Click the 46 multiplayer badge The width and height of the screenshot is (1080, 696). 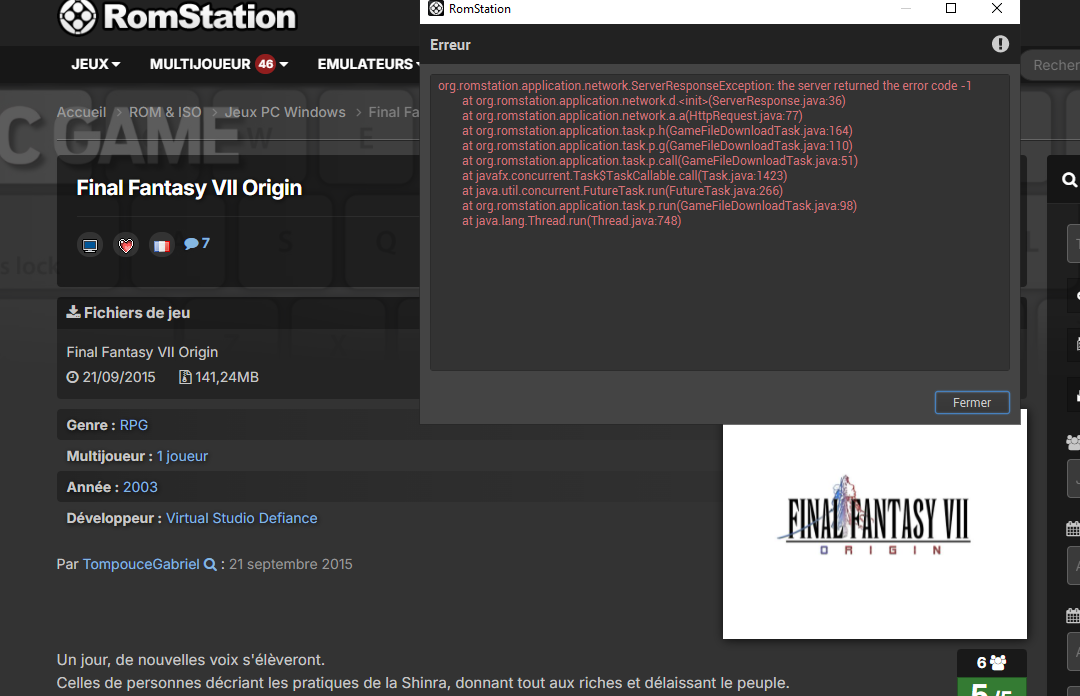coord(265,64)
